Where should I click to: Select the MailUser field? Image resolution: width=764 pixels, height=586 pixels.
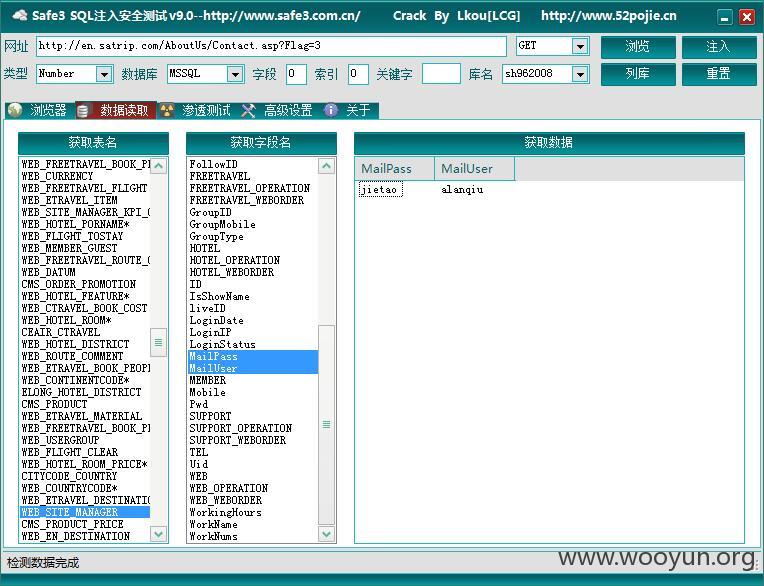[253, 368]
